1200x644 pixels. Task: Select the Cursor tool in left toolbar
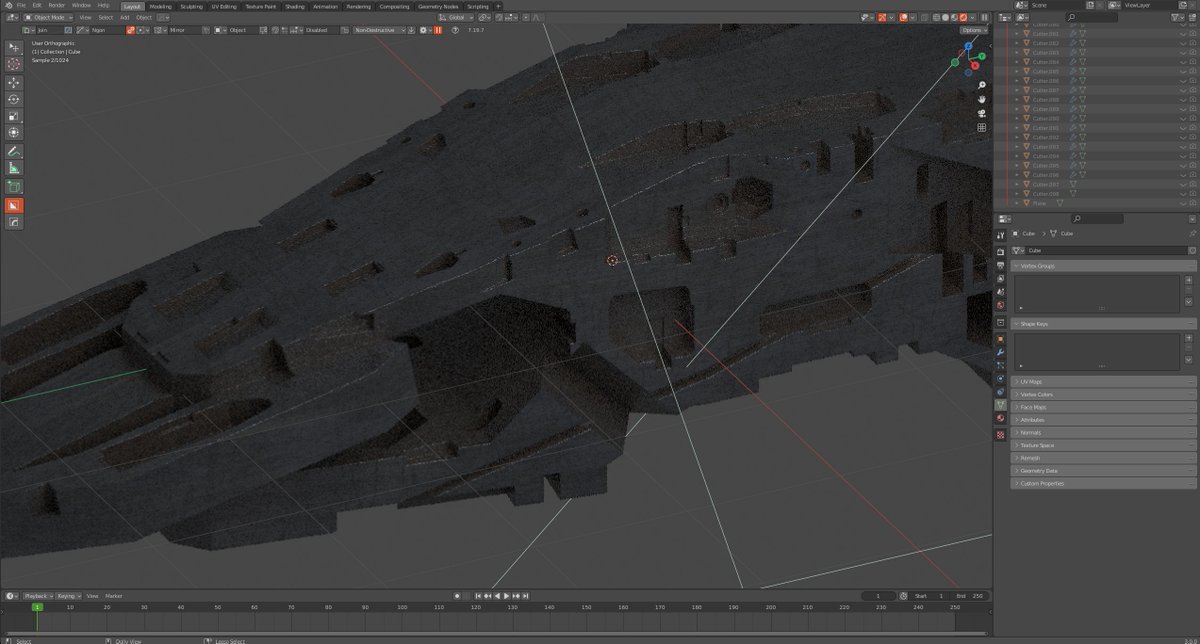(x=14, y=63)
